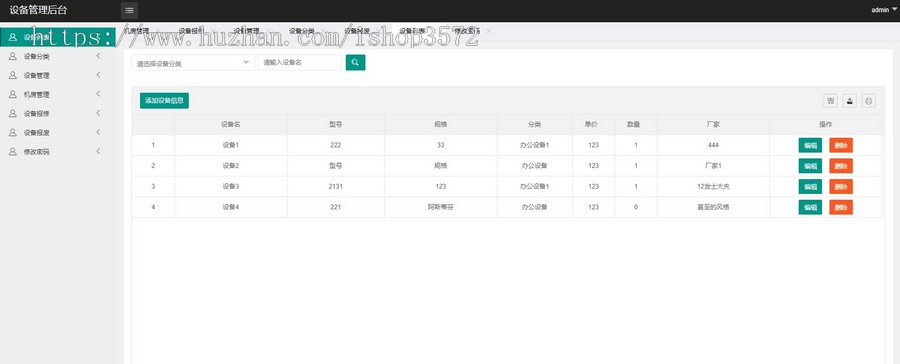900x364 pixels.
Task: Click the 设备管理后台 header title
Action: 38,10
